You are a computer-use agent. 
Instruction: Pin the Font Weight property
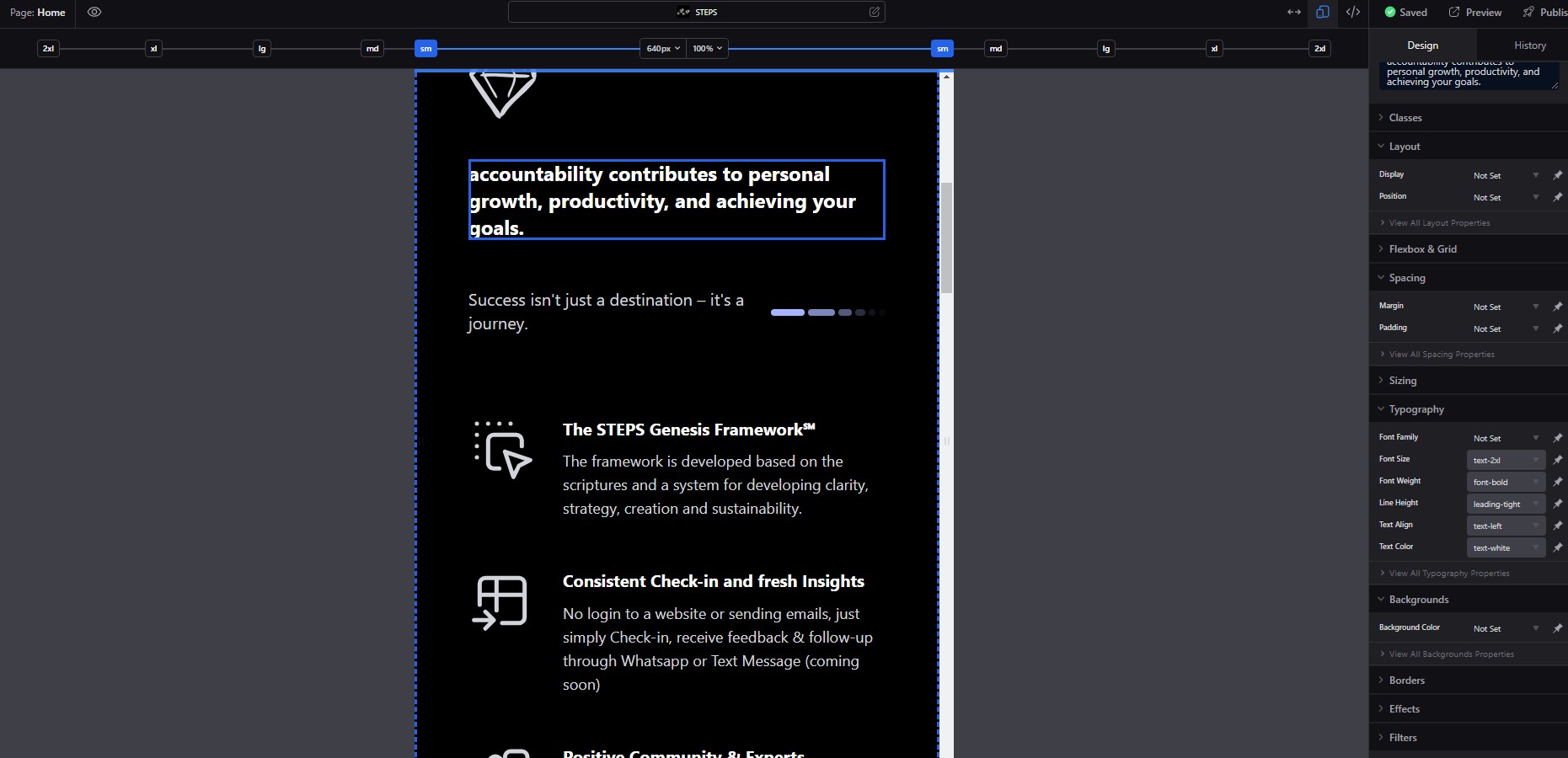coord(1557,482)
